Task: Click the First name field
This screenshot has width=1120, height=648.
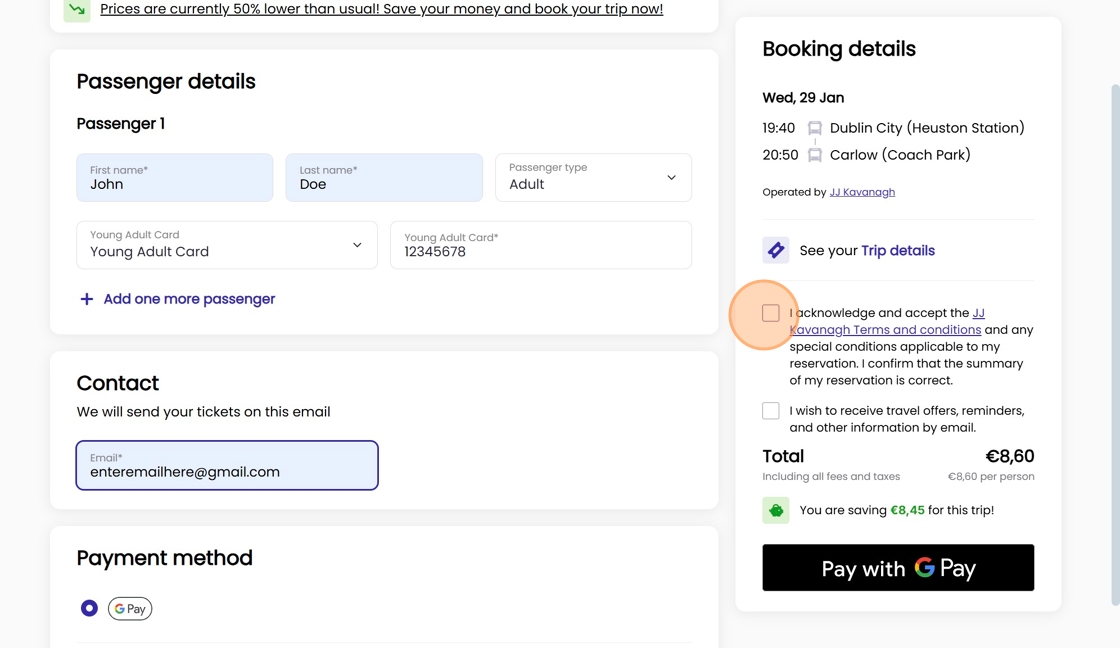Action: point(175,178)
